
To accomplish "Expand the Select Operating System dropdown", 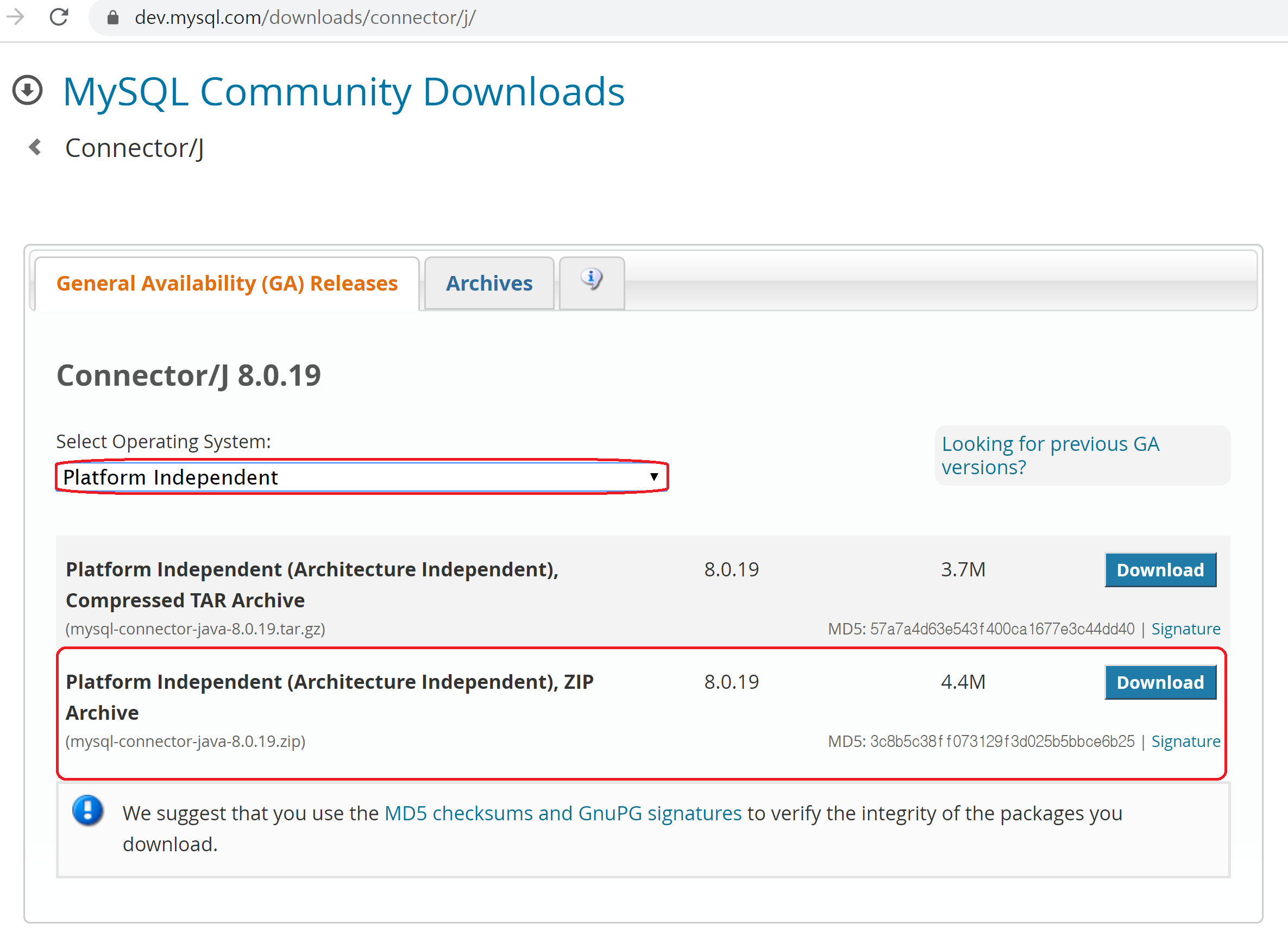I will tap(361, 477).
